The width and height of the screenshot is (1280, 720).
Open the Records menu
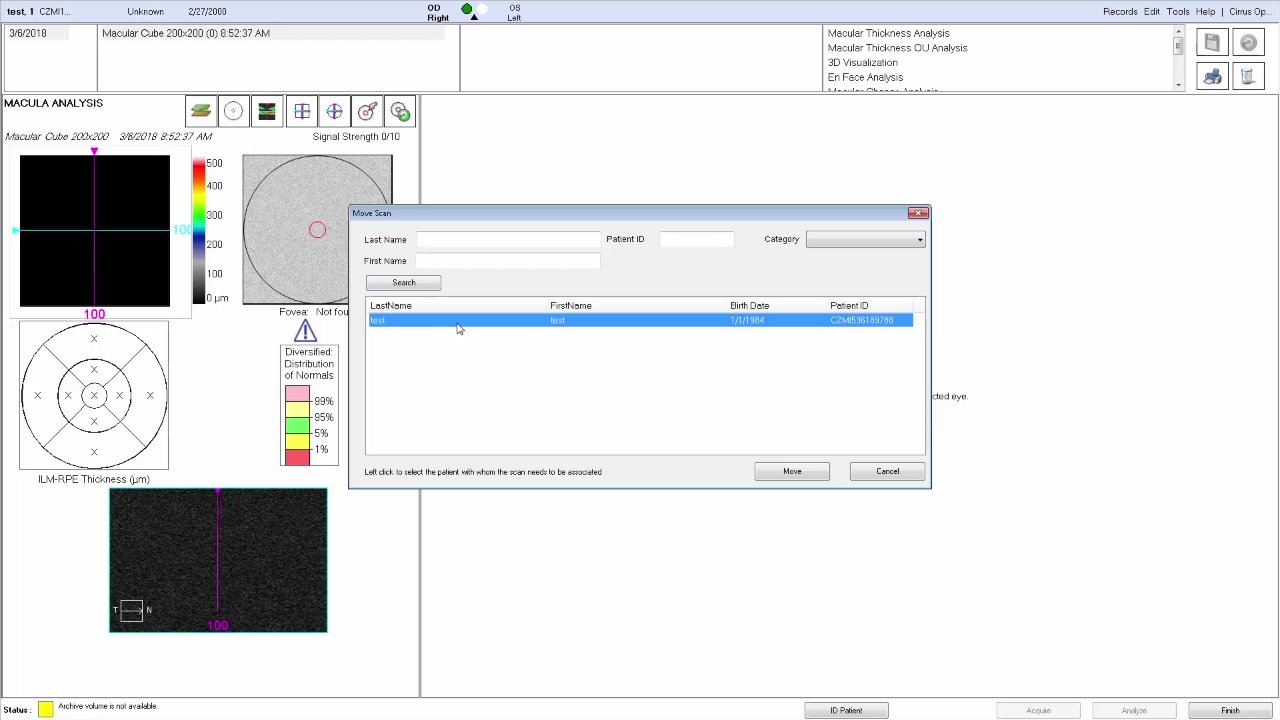pyautogui.click(x=1120, y=12)
